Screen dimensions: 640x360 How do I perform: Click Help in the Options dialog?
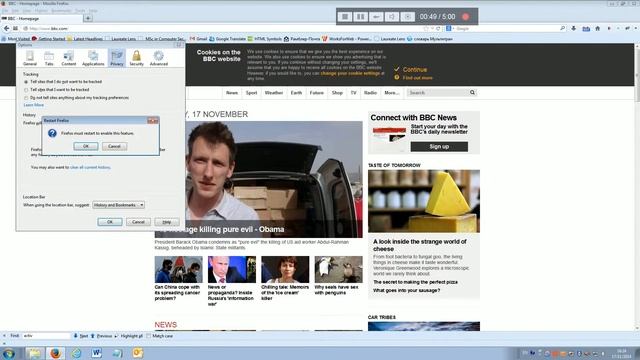click(x=167, y=222)
